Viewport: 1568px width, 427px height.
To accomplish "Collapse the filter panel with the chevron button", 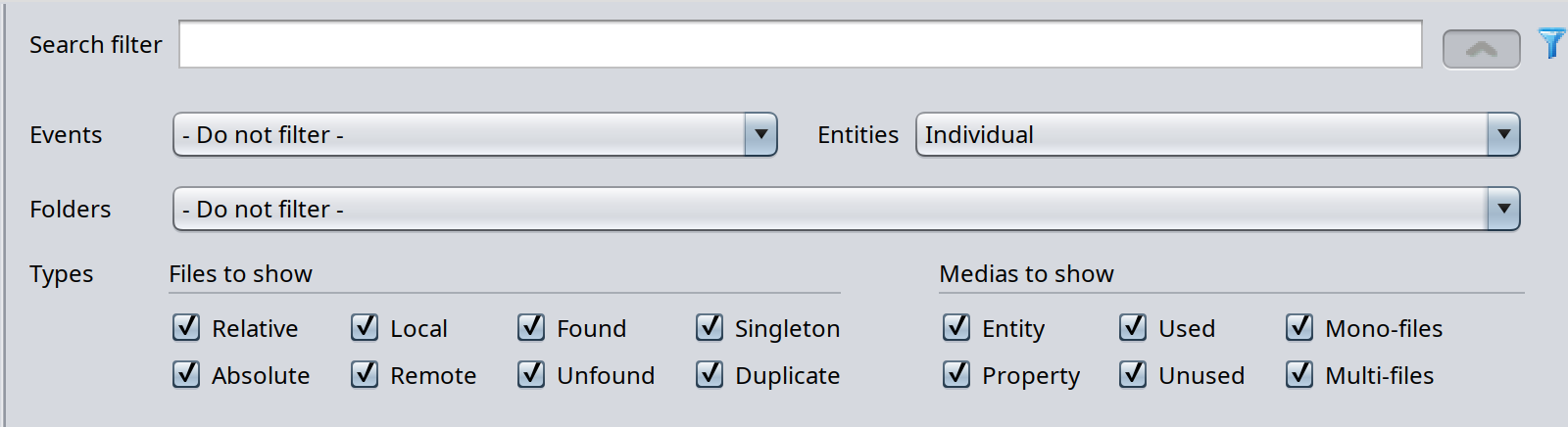I will click(1481, 49).
